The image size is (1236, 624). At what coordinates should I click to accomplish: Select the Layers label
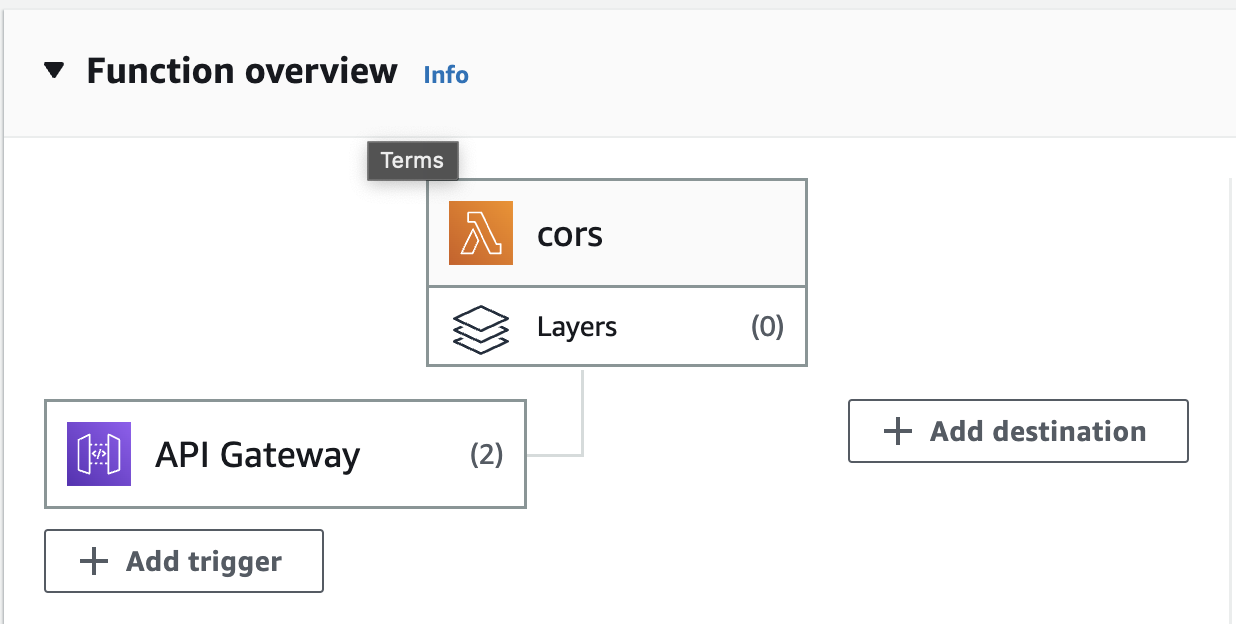click(x=577, y=327)
